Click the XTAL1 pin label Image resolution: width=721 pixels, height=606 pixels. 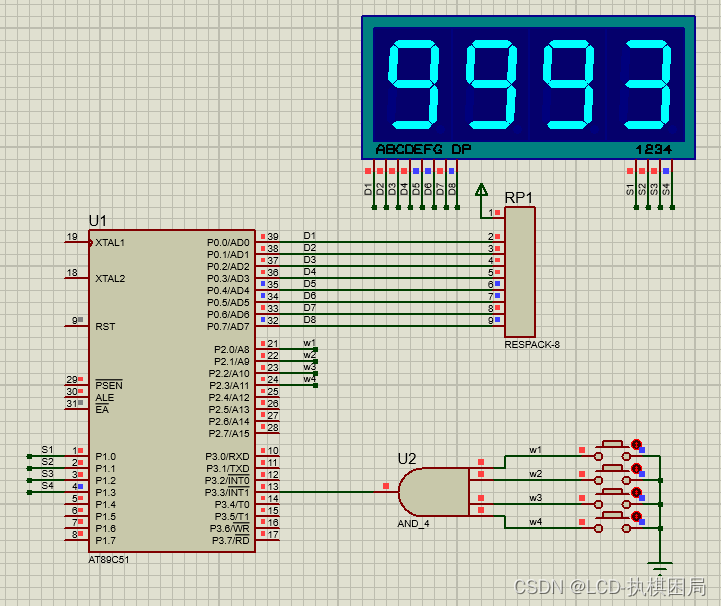click(x=110, y=242)
